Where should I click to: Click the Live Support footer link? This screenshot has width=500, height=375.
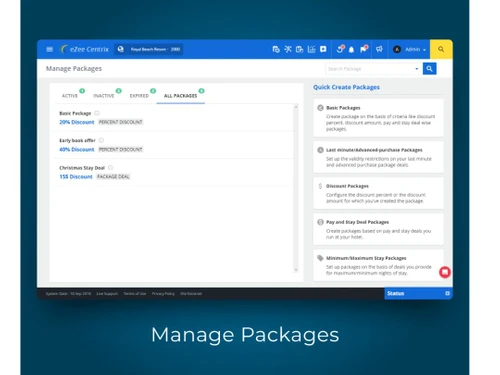click(107, 294)
